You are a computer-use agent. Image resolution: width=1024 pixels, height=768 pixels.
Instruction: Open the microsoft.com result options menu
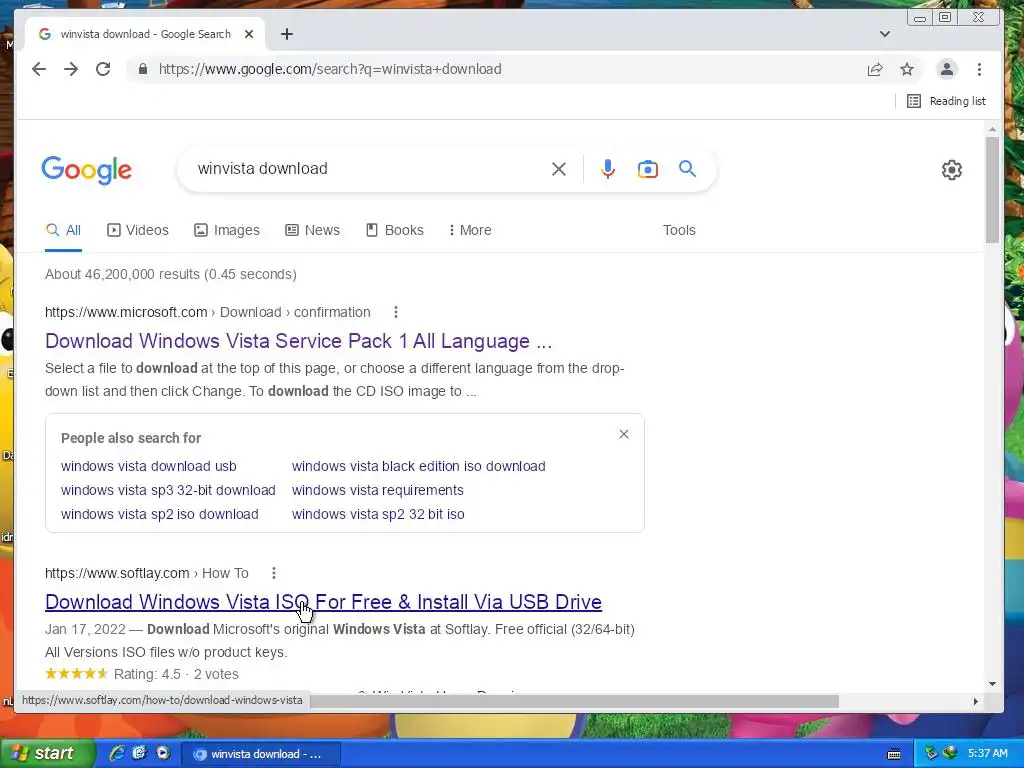tap(395, 312)
